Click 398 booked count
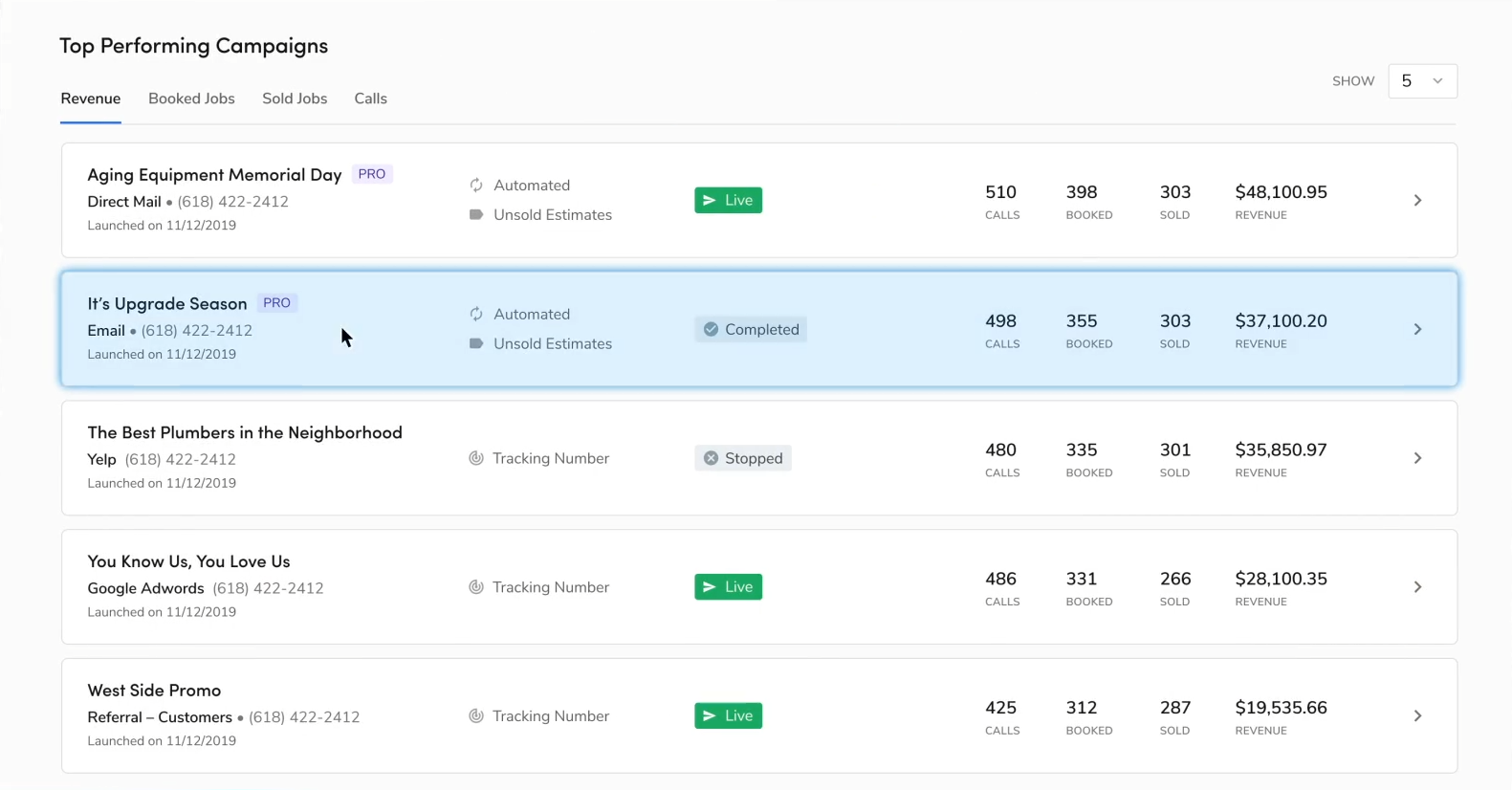Image resolution: width=1512 pixels, height=790 pixels. [x=1082, y=192]
